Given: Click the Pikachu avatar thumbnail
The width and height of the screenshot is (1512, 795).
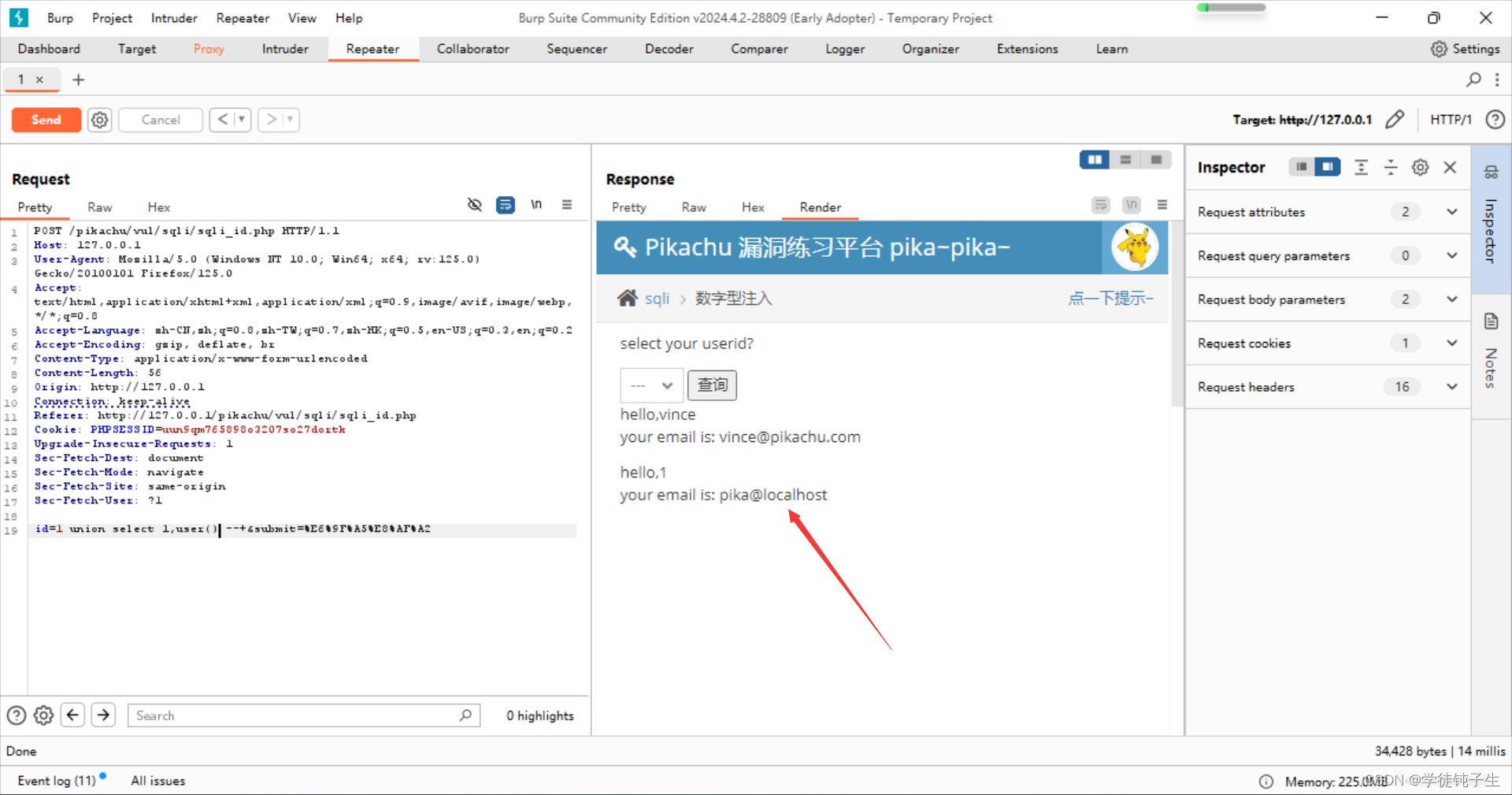Looking at the screenshot, I should point(1135,247).
